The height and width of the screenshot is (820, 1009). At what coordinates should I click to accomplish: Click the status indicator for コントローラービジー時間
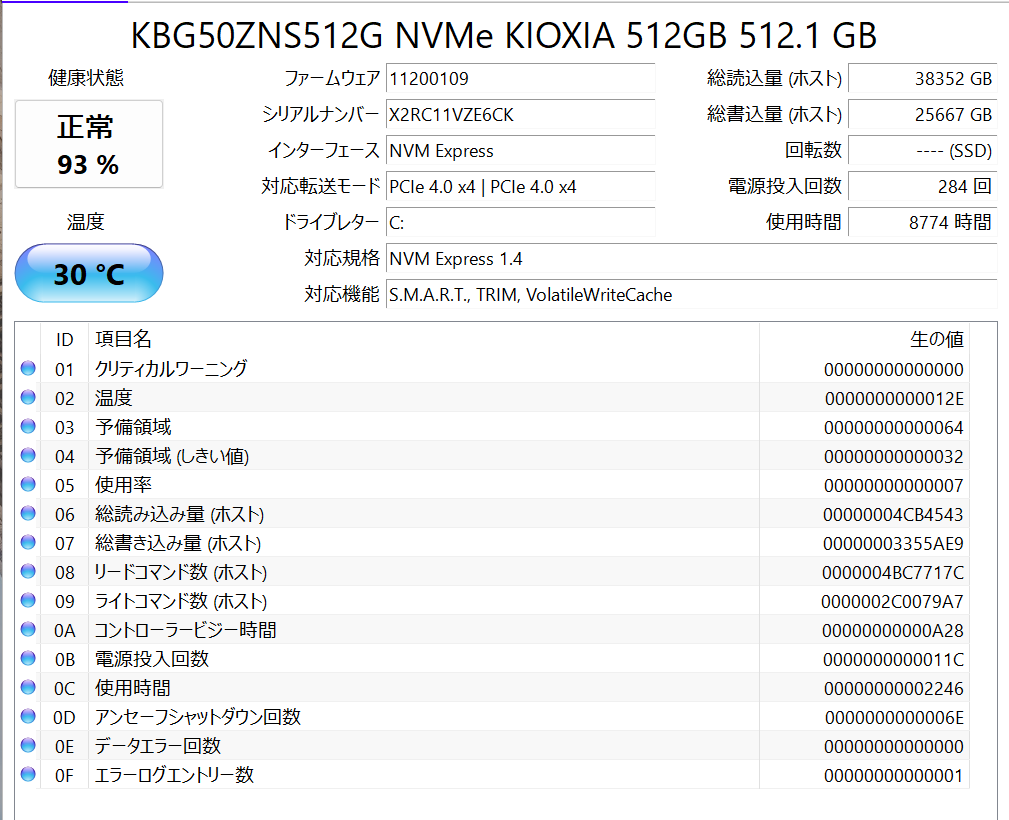(28, 630)
